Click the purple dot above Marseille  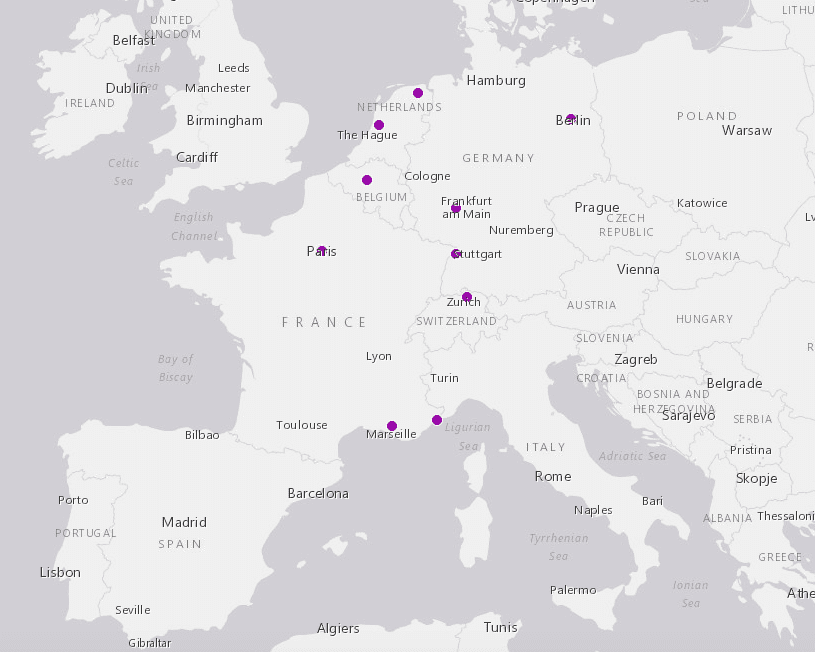(392, 426)
